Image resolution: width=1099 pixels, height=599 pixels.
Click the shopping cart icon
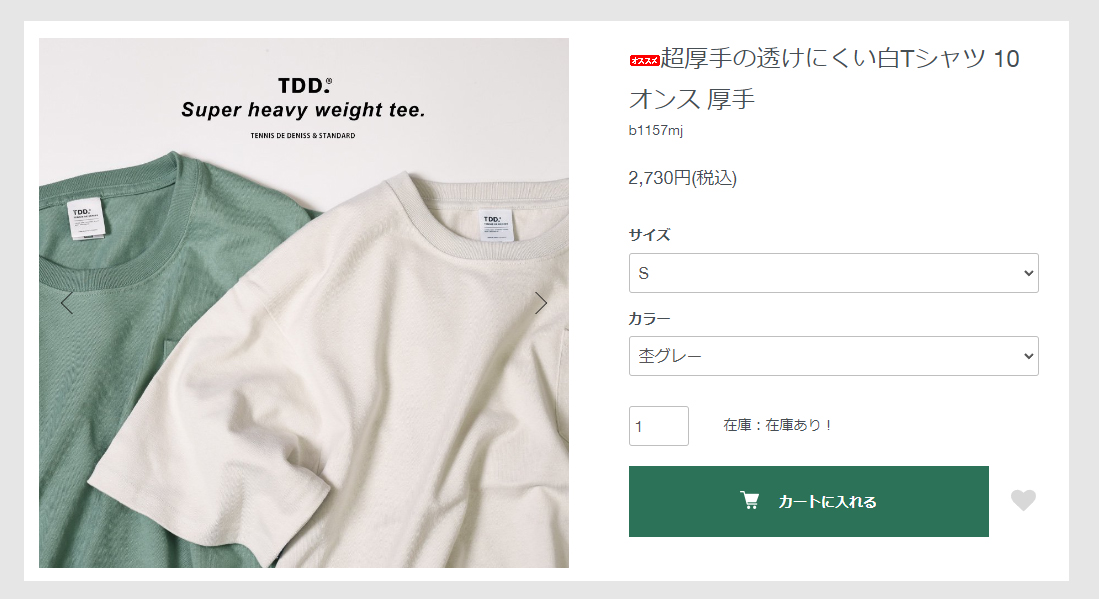[x=749, y=500]
